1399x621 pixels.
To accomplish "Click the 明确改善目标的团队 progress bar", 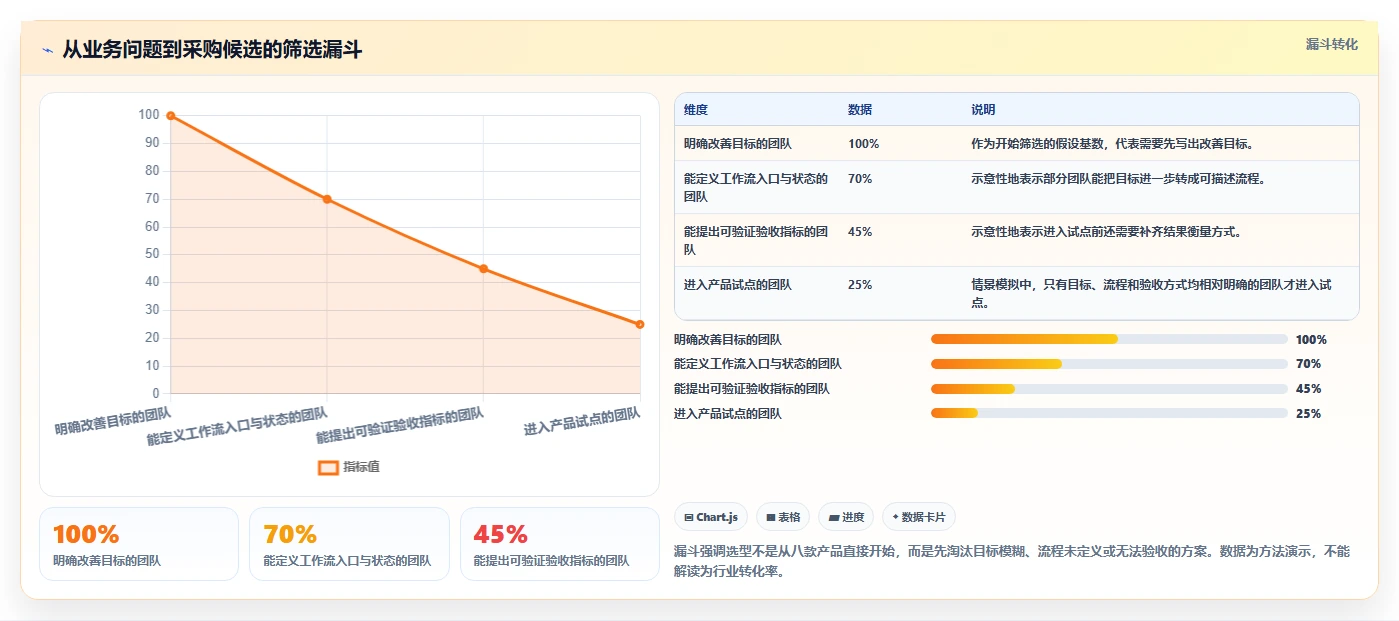I will coord(1109,339).
